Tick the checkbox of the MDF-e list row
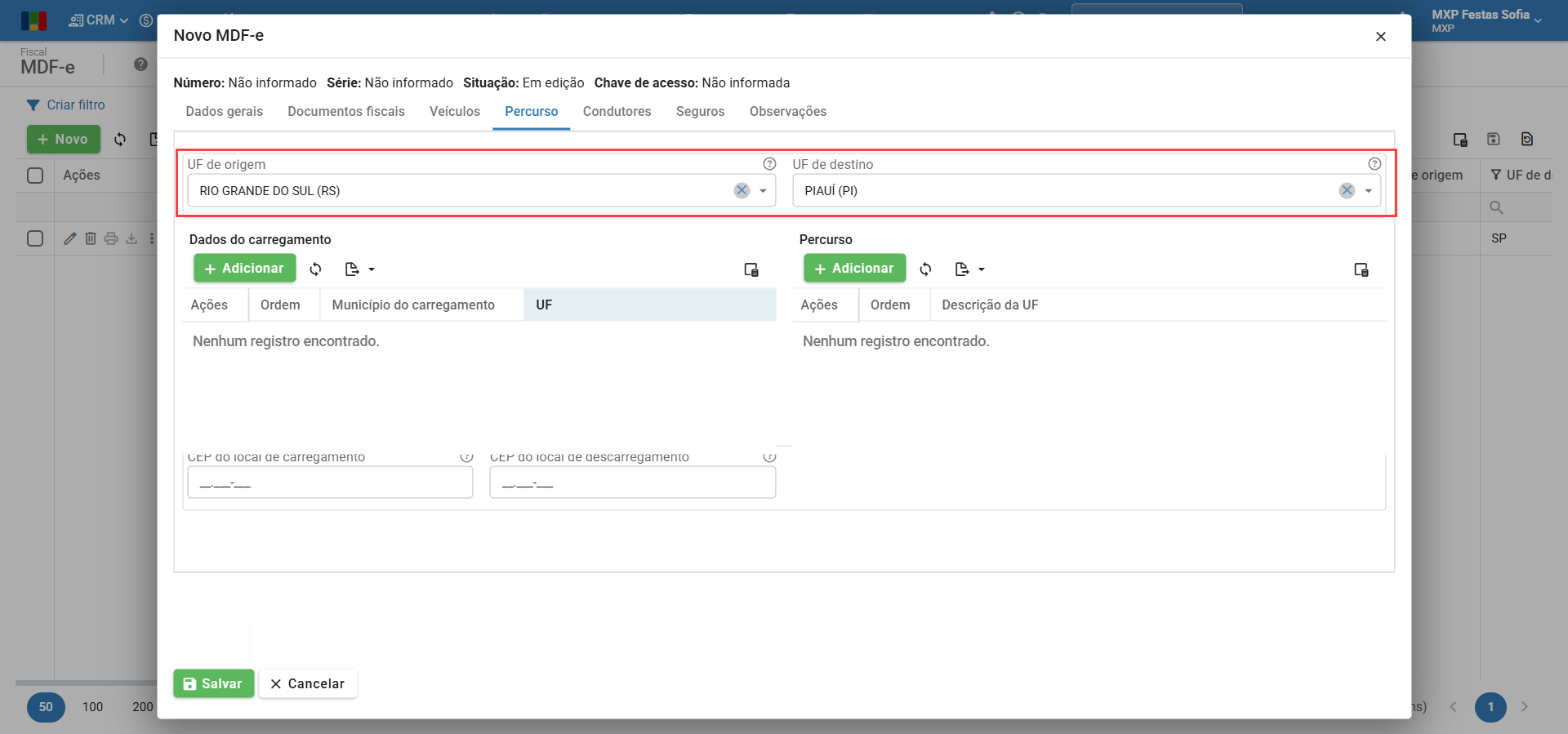The width and height of the screenshot is (1568, 734). [35, 238]
